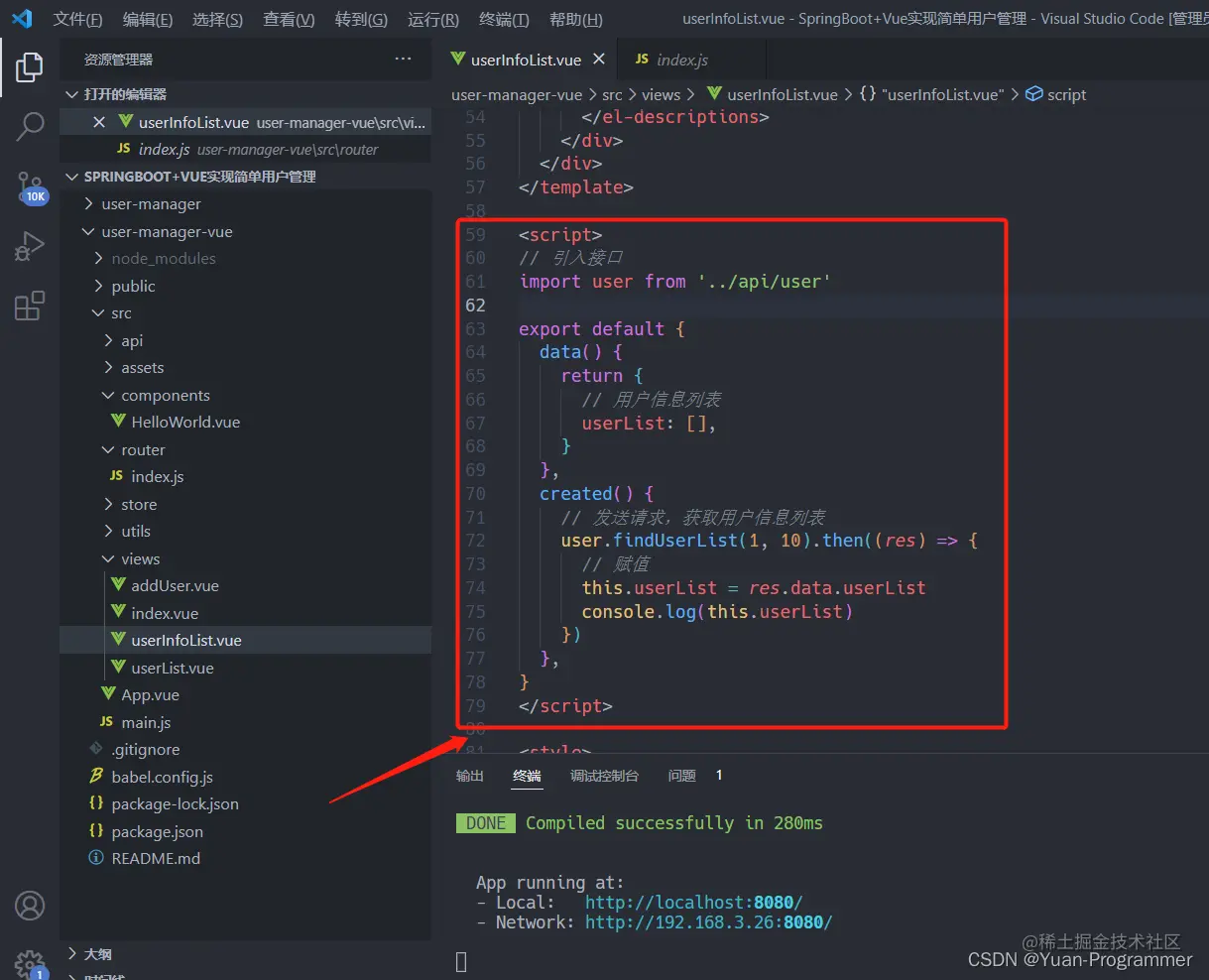Switch to the 问题 panel tab

coord(682,776)
